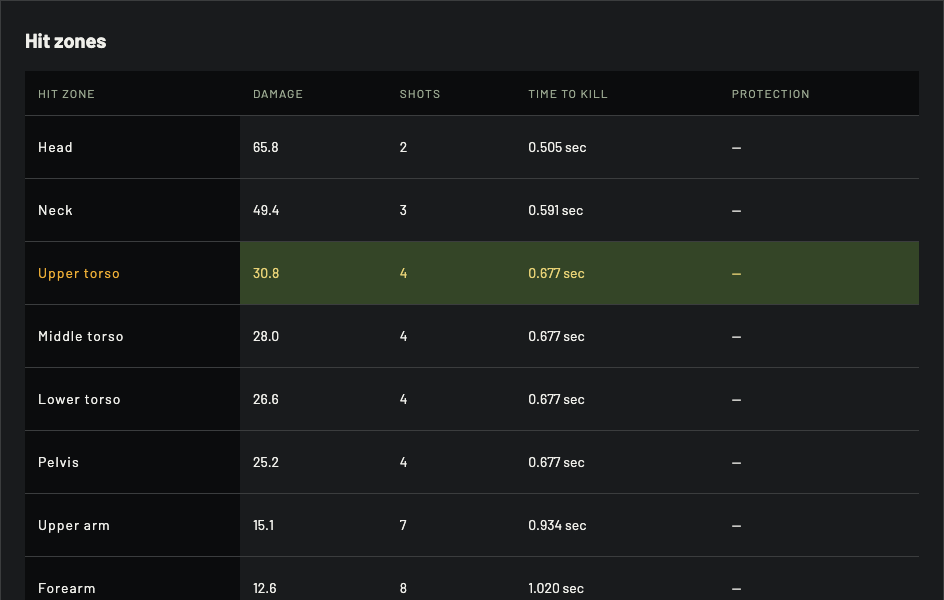
Task: Click the Head damage value 65.8
Action: pos(266,147)
